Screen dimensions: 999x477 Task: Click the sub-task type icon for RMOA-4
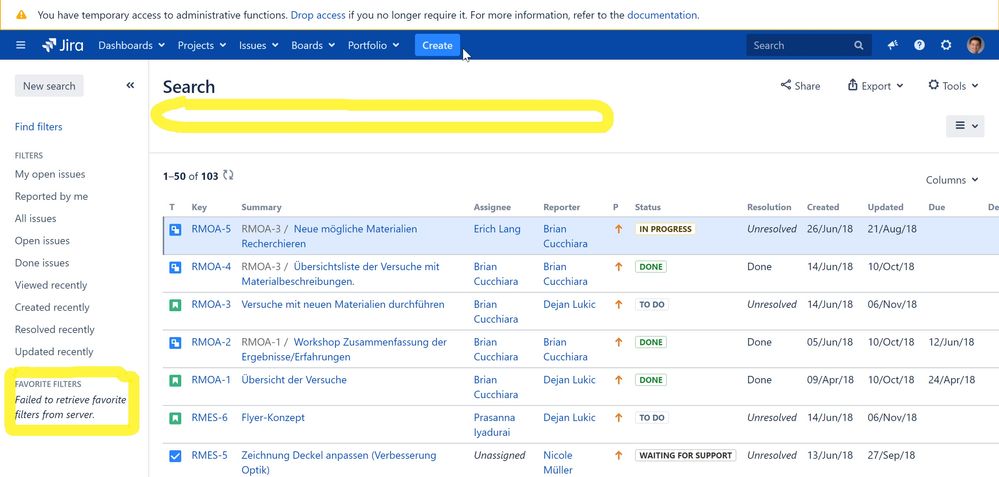(x=175, y=267)
